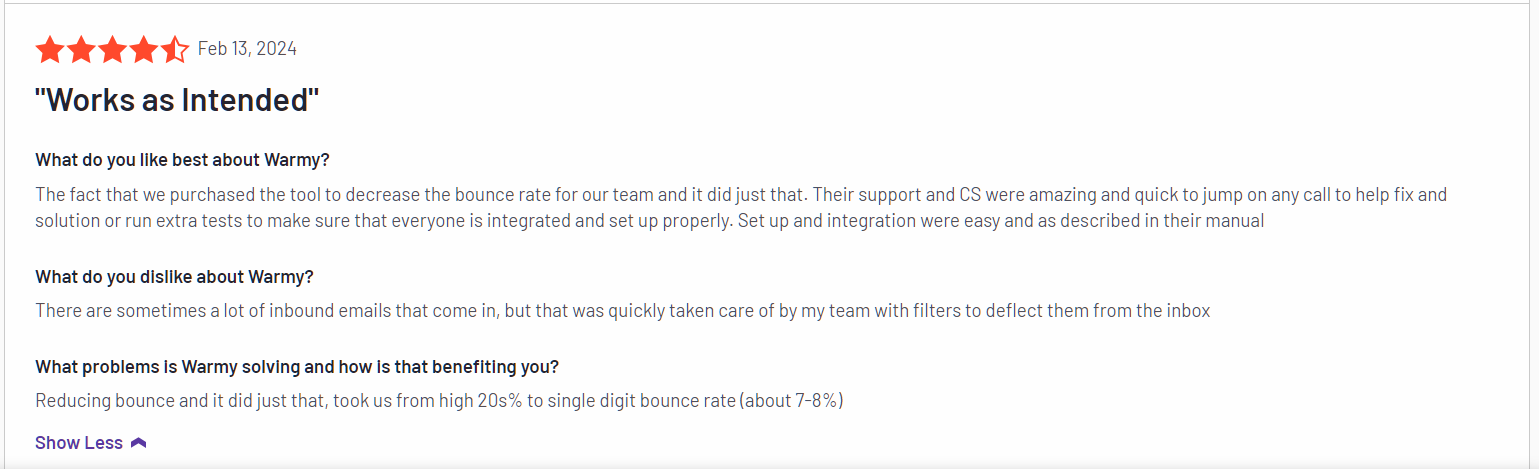The width and height of the screenshot is (1539, 472).
Task: Open the "Works as Intended" review title
Action: (x=177, y=101)
